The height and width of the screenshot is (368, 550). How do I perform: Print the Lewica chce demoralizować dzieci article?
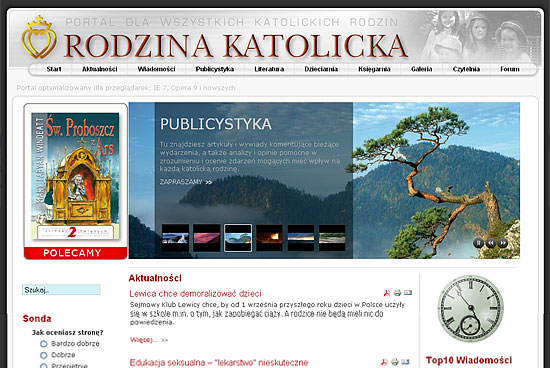click(397, 293)
